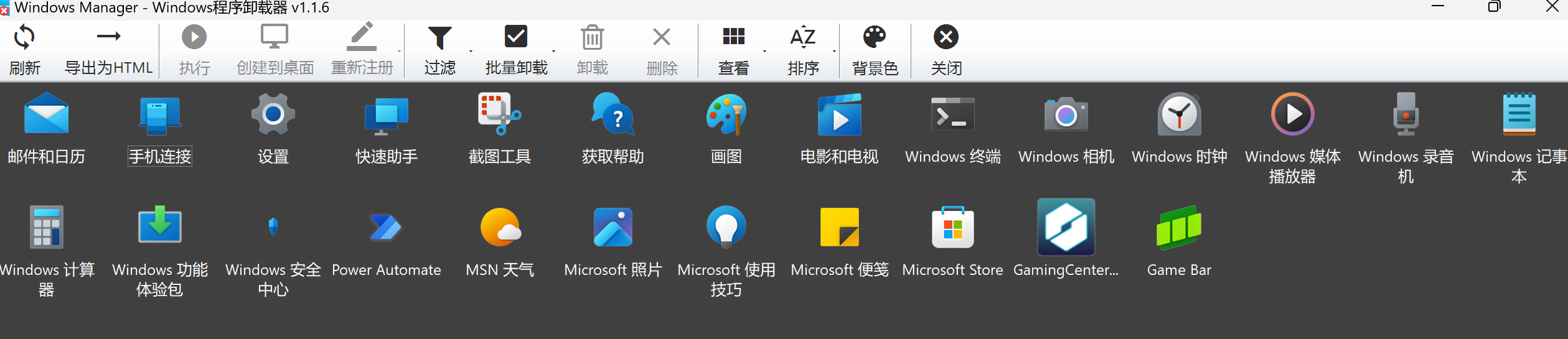
Task: Toggle 批量卸载 batch uninstall mode
Action: 516,50
